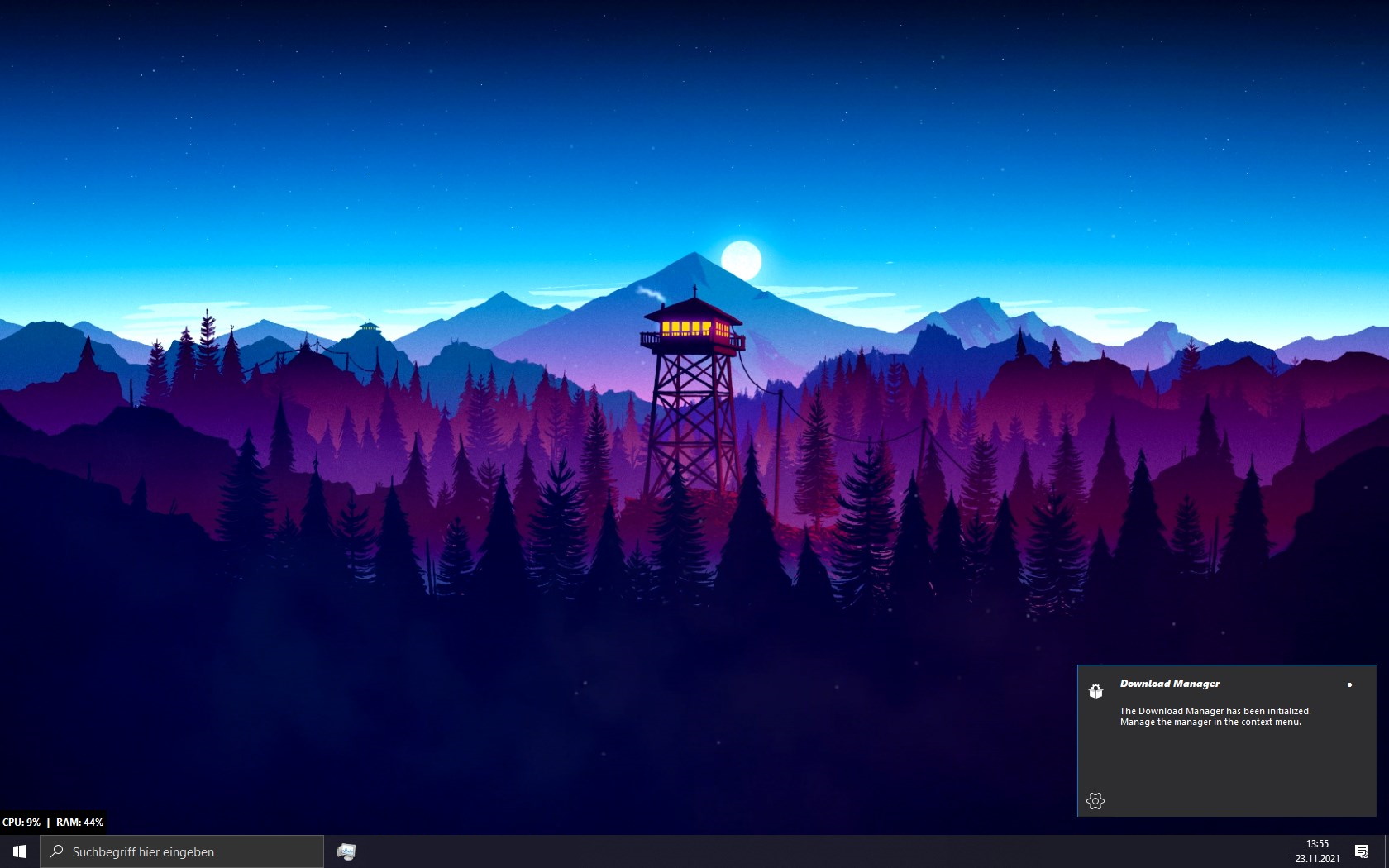This screenshot has width=1389, height=868.
Task: Click the 'has been initialized' message text
Action: (1268, 711)
